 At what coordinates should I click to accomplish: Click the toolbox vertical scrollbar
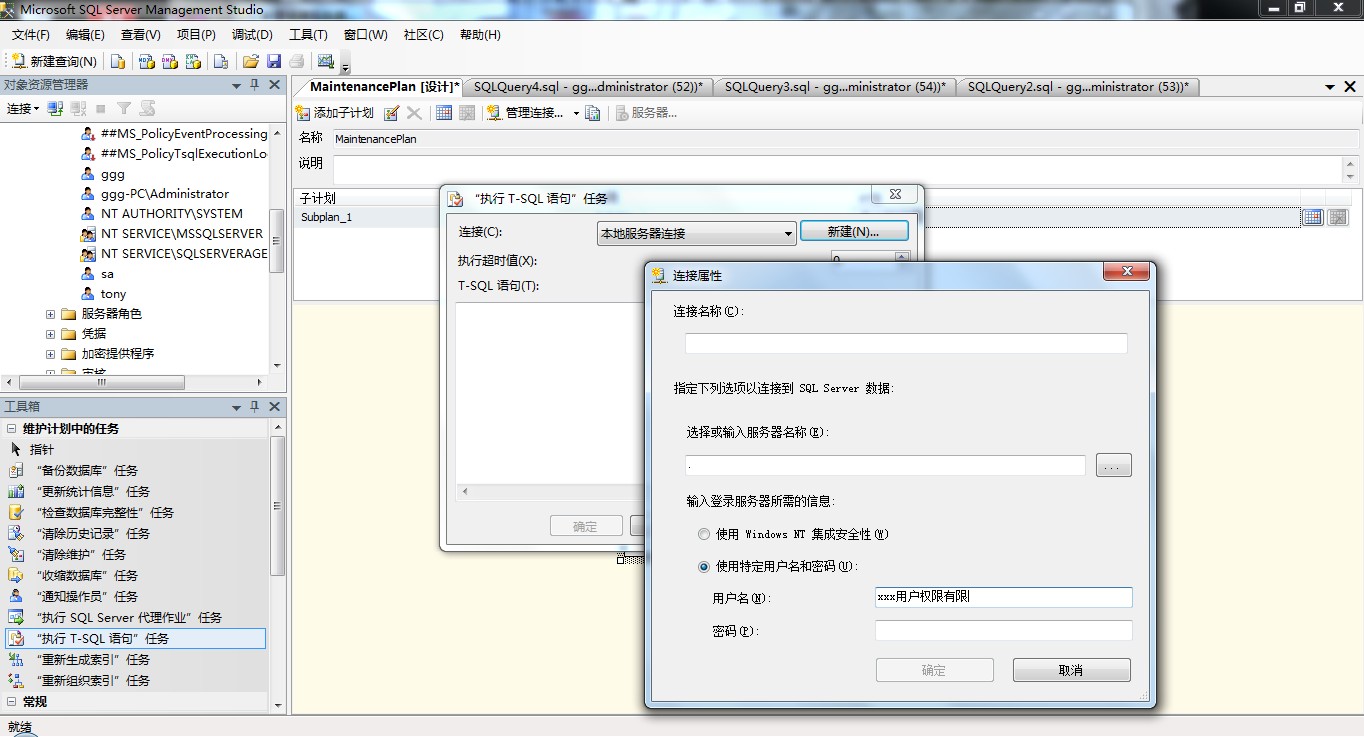[x=278, y=506]
